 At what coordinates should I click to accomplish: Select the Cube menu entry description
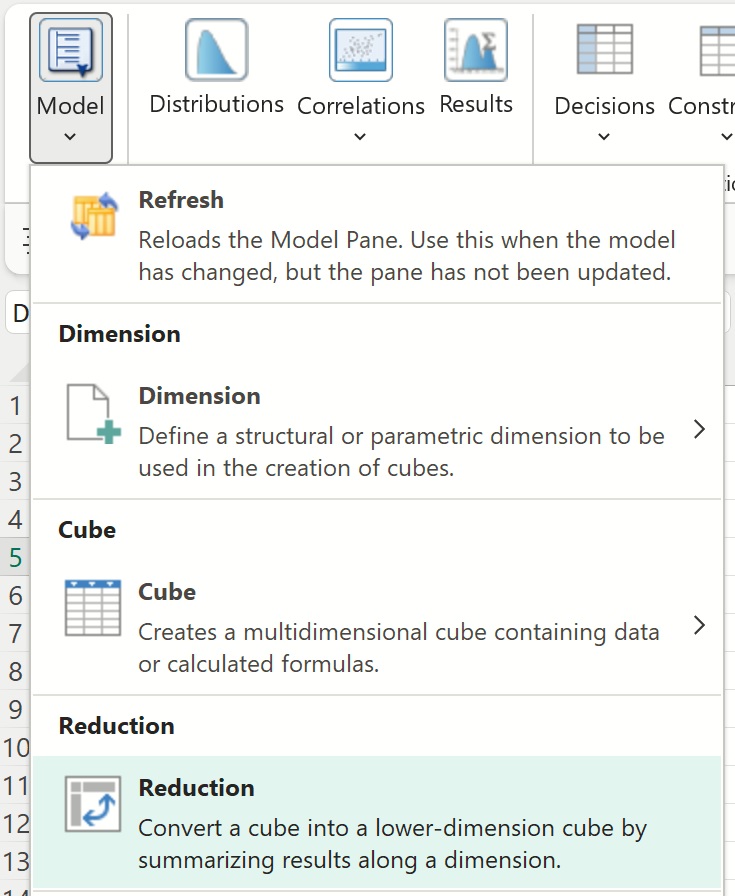pyautogui.click(x=398, y=647)
